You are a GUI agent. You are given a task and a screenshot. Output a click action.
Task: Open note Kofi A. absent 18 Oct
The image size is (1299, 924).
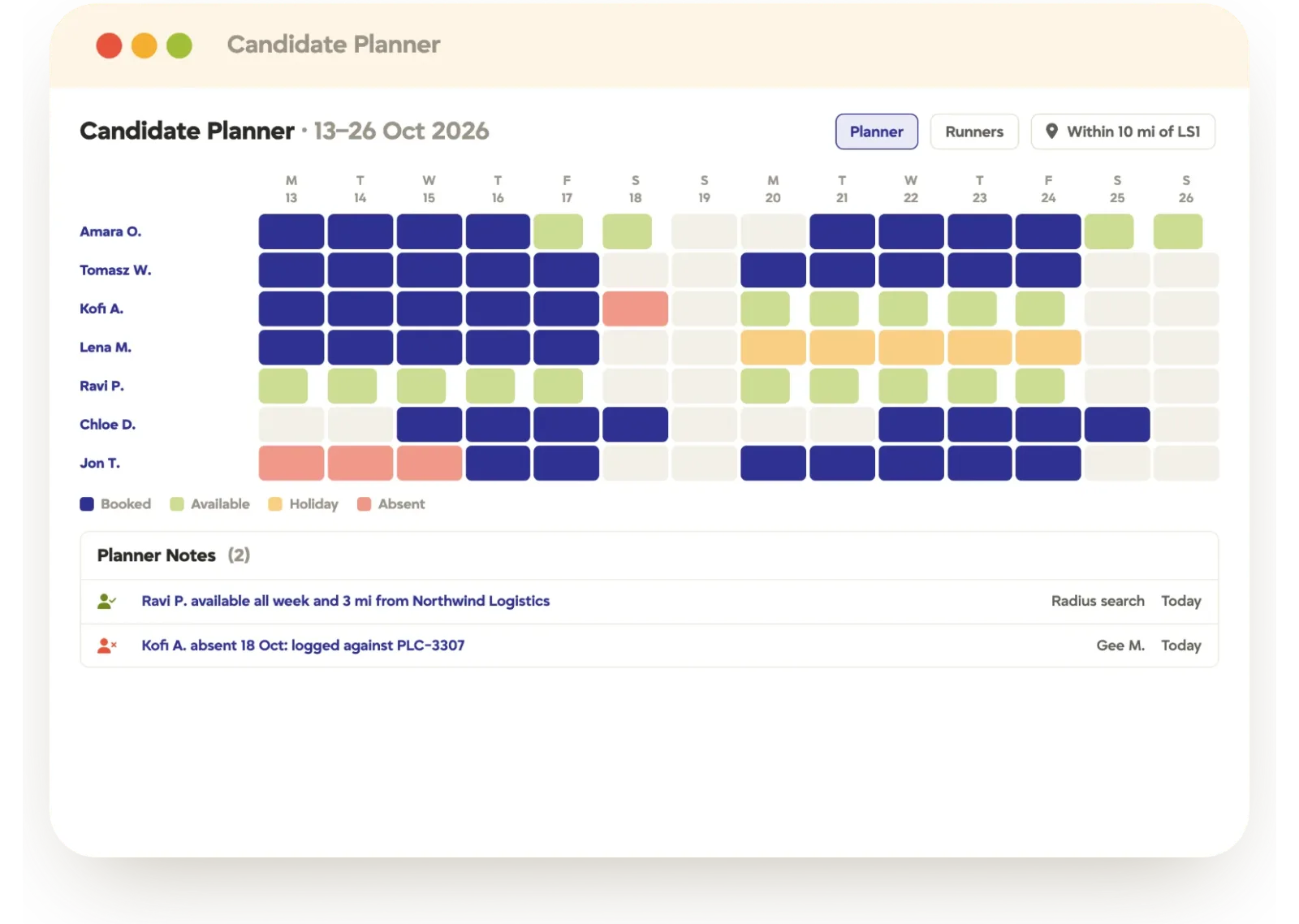tap(303, 646)
